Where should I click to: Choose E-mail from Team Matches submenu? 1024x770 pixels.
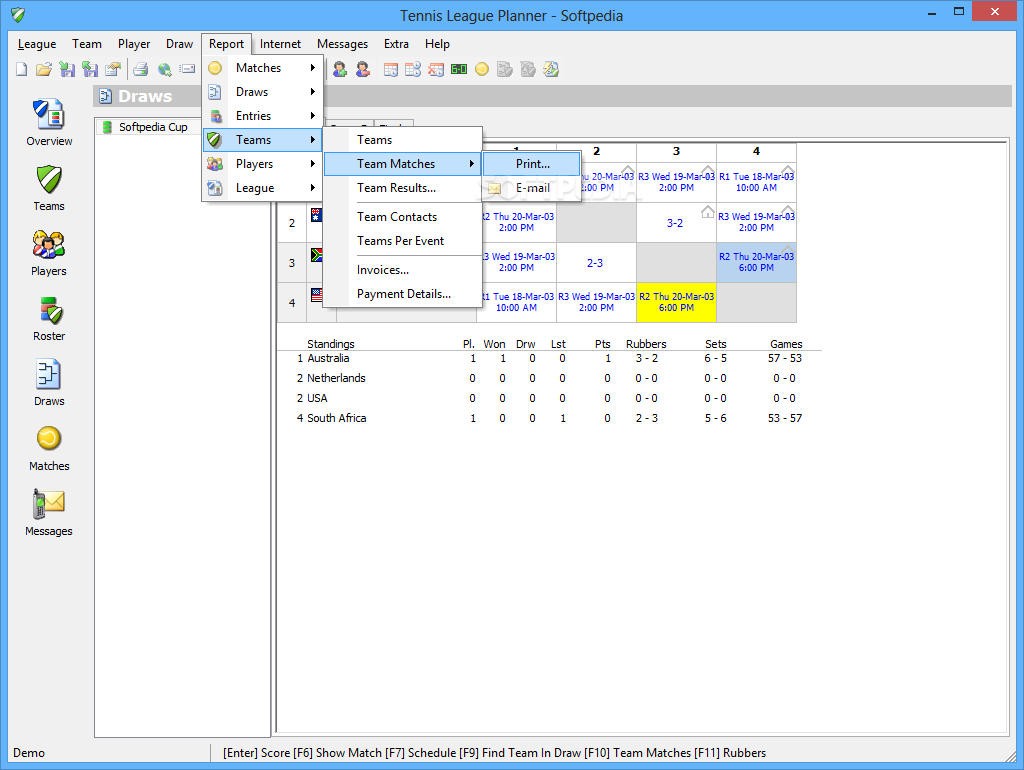click(x=532, y=188)
